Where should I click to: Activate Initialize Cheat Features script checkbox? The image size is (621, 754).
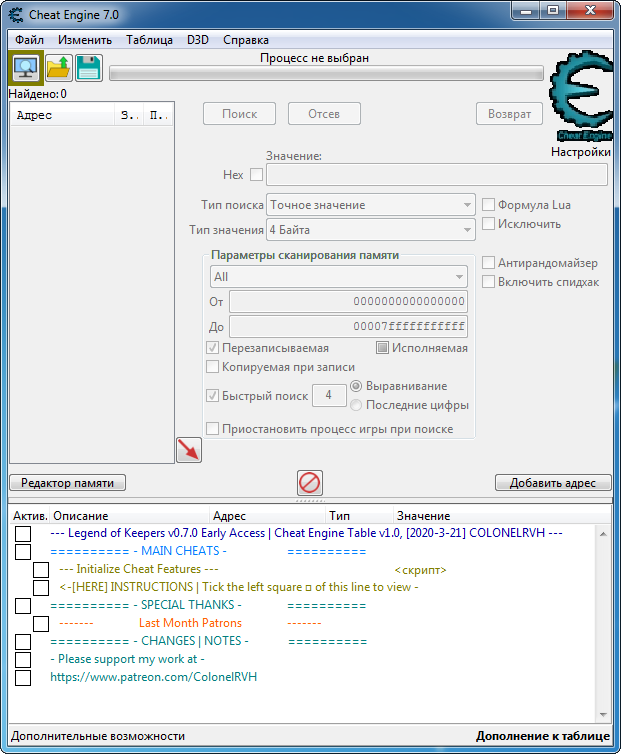41,570
